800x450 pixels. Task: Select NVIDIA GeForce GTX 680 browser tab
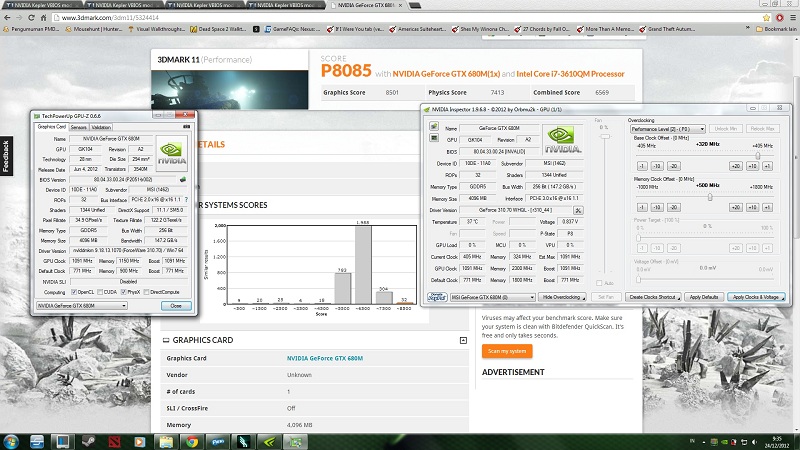367,5
